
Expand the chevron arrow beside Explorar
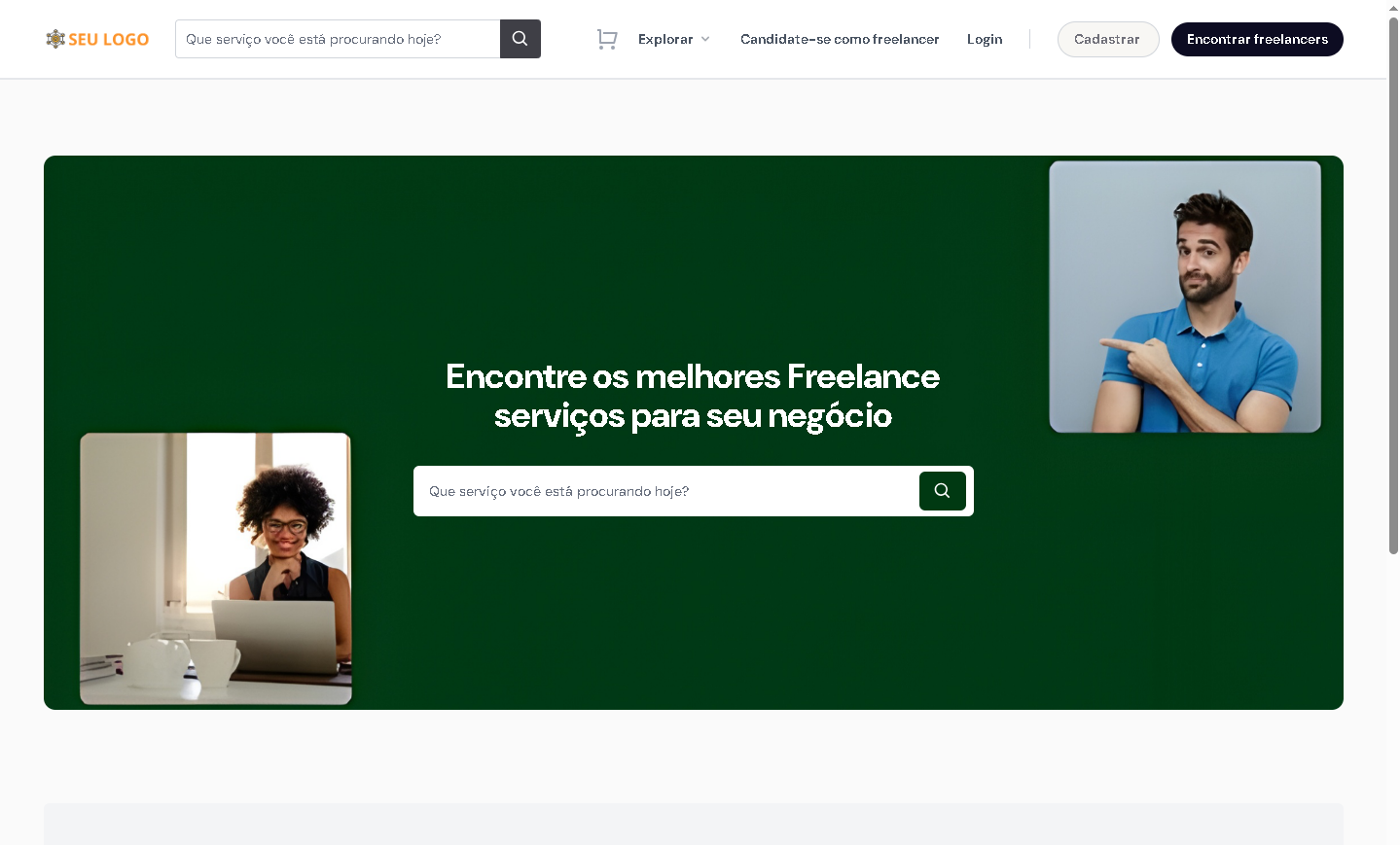coord(705,40)
